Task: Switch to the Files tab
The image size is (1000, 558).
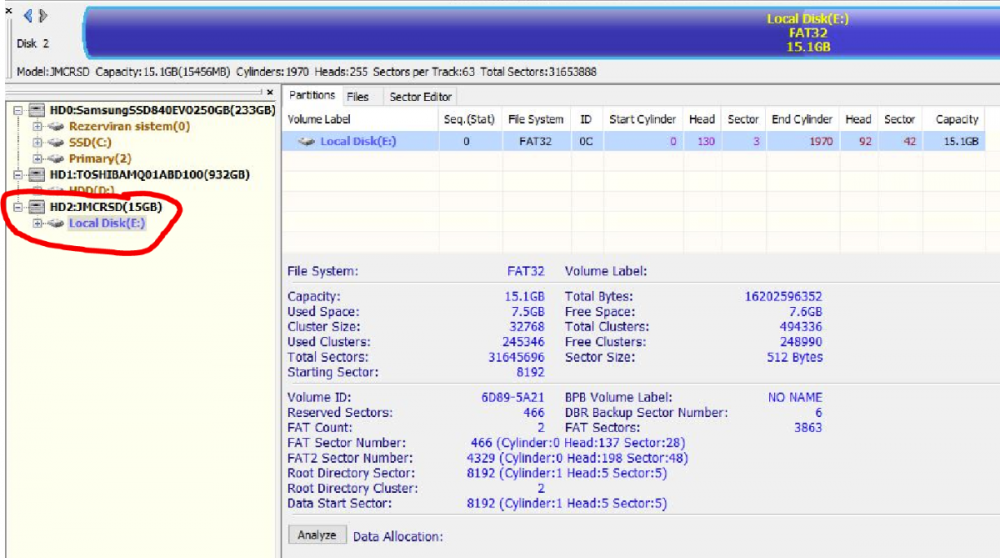Action: click(x=357, y=97)
